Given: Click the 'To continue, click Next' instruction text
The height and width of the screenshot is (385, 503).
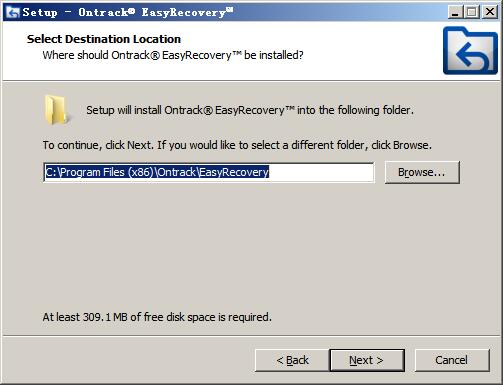Looking at the screenshot, I should click(237, 145).
